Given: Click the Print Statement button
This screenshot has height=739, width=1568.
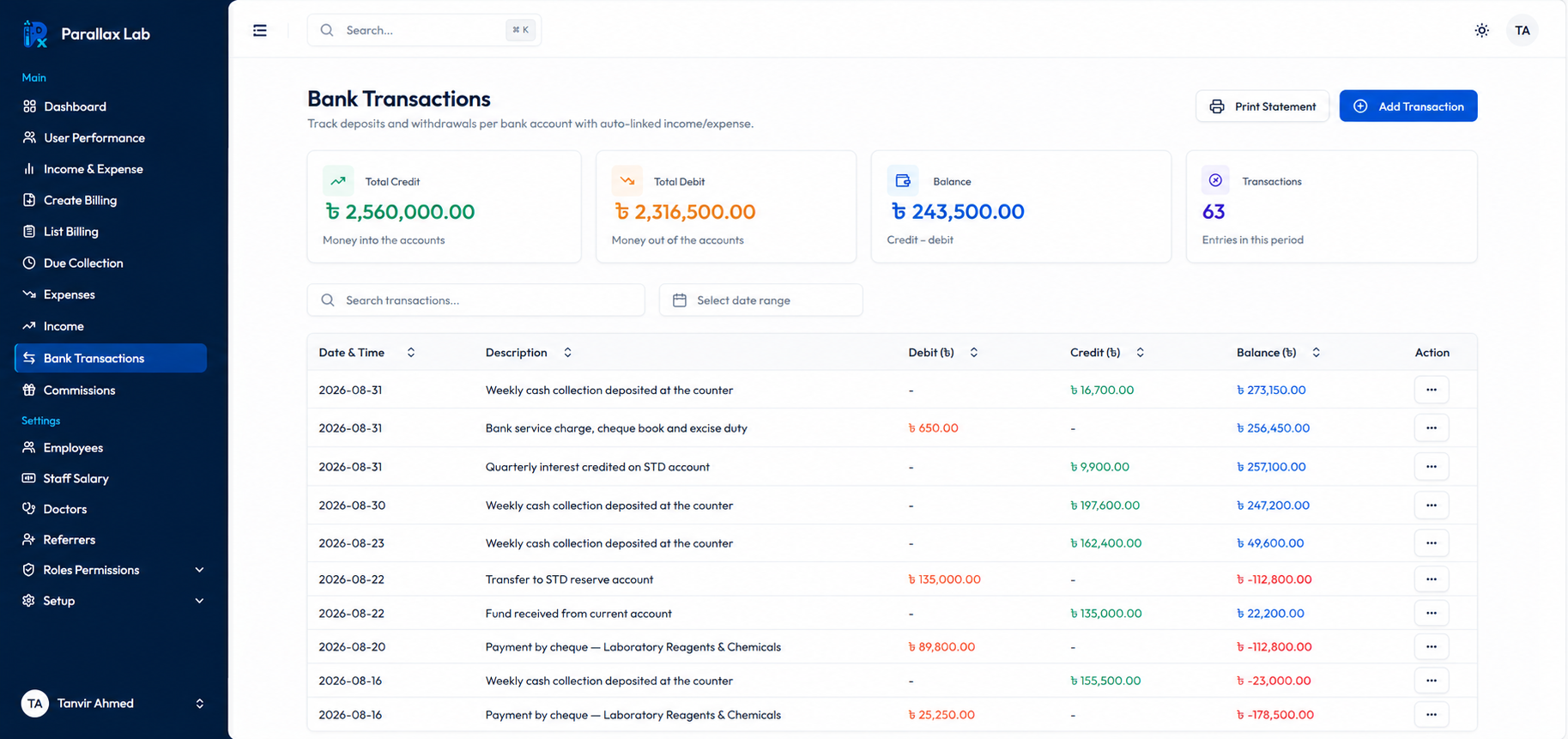Looking at the screenshot, I should click(x=1262, y=106).
